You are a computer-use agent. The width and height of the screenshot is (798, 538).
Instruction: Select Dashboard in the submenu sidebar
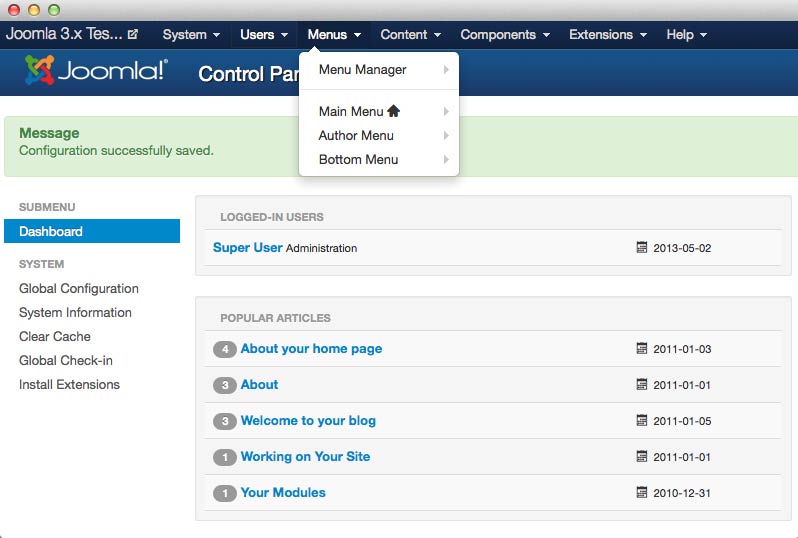51,232
